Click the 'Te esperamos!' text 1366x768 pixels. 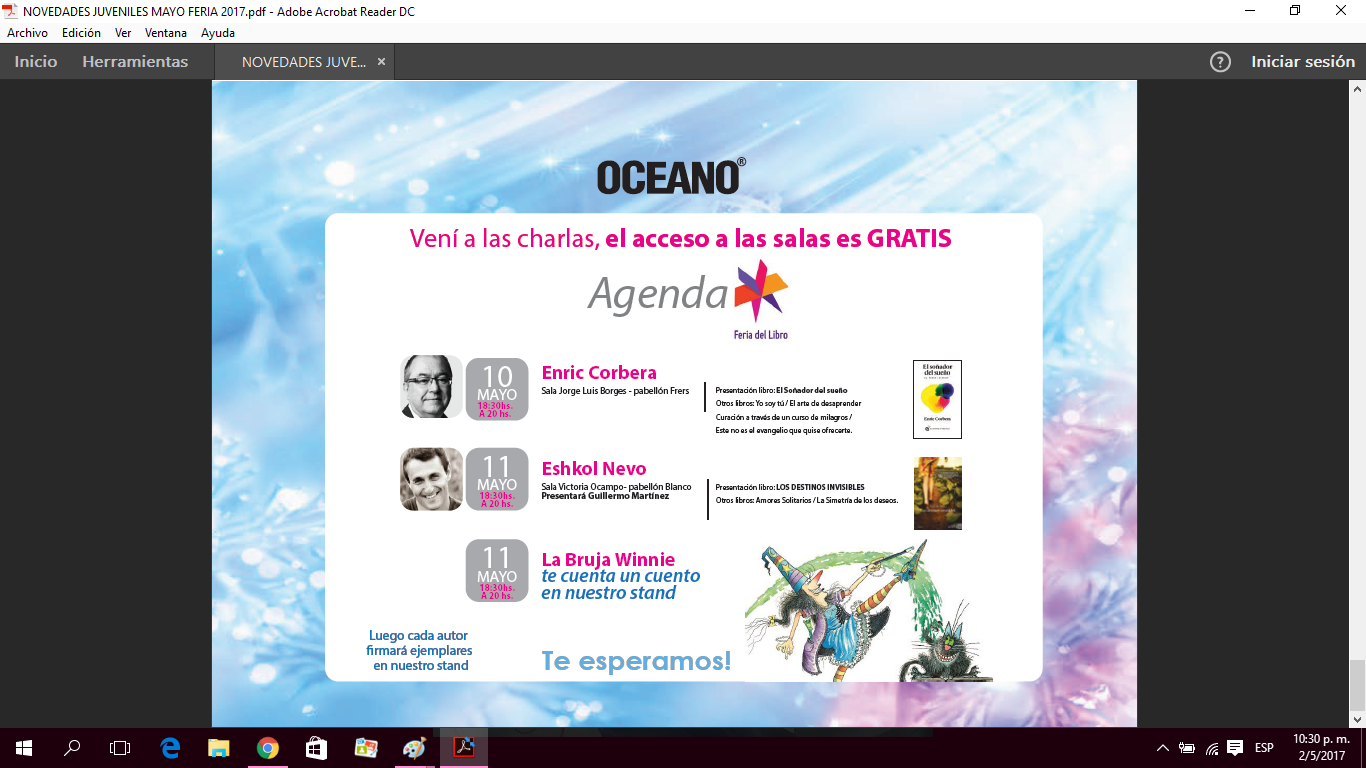[x=636, y=661]
